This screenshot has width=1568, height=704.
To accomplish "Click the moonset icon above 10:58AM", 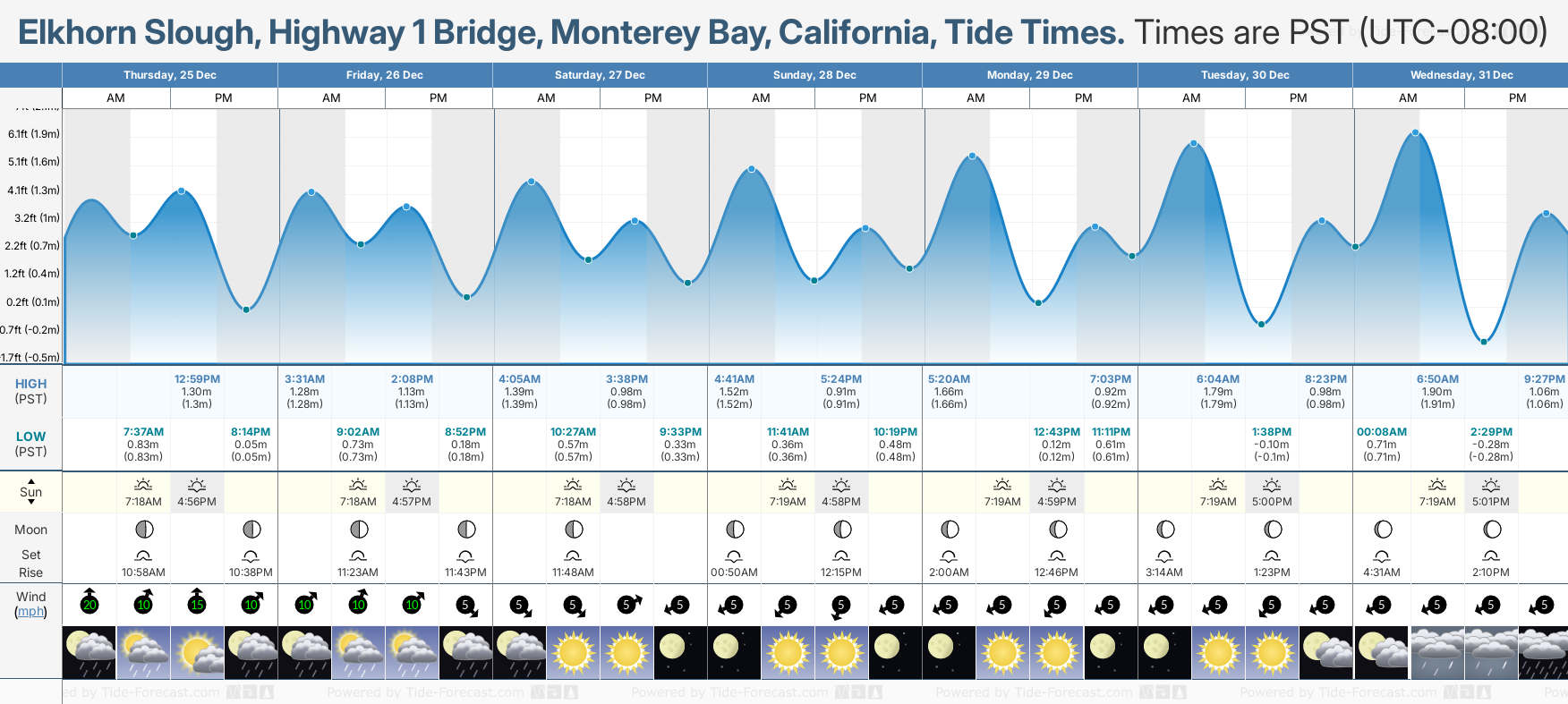I will click(143, 556).
